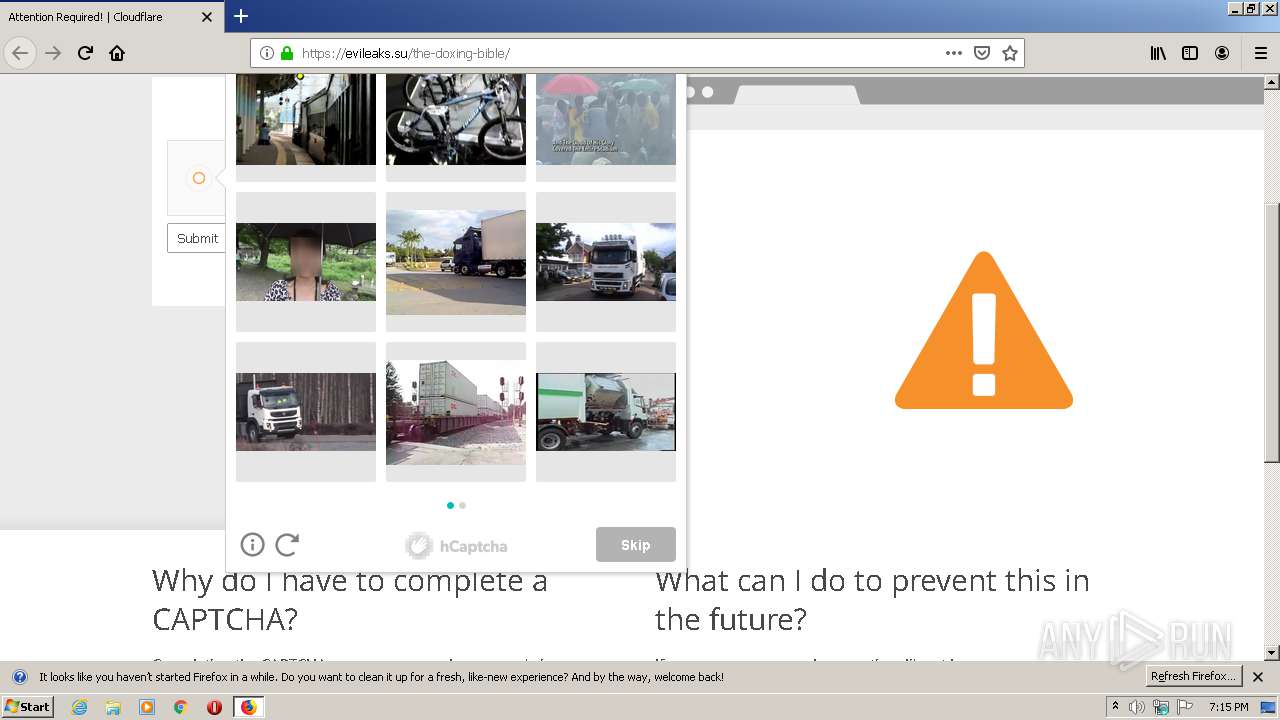1280x720 pixels.
Task: Launch Chrome from the taskbar
Action: (x=180, y=707)
